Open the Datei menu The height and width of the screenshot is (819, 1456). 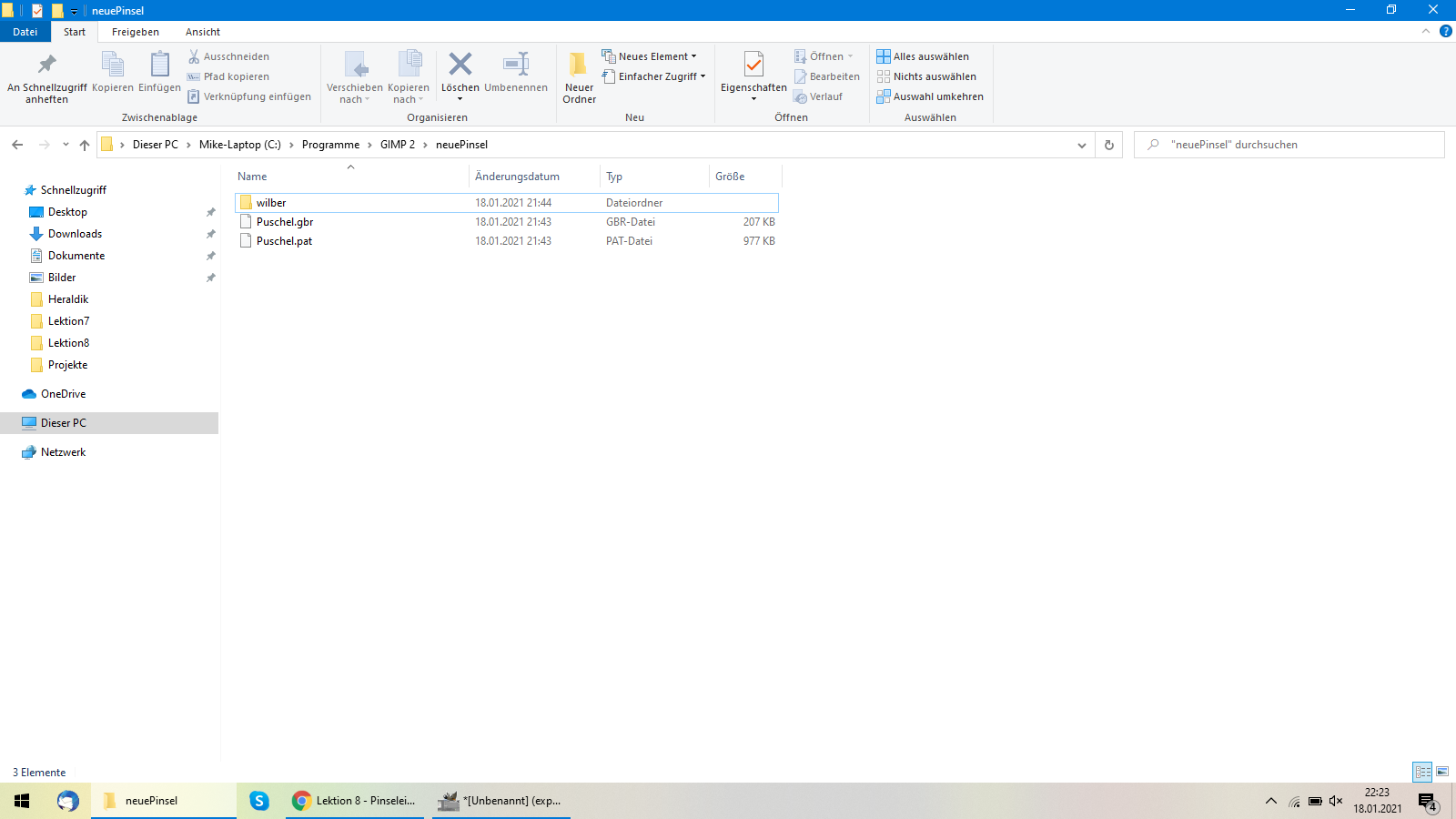pos(25,32)
